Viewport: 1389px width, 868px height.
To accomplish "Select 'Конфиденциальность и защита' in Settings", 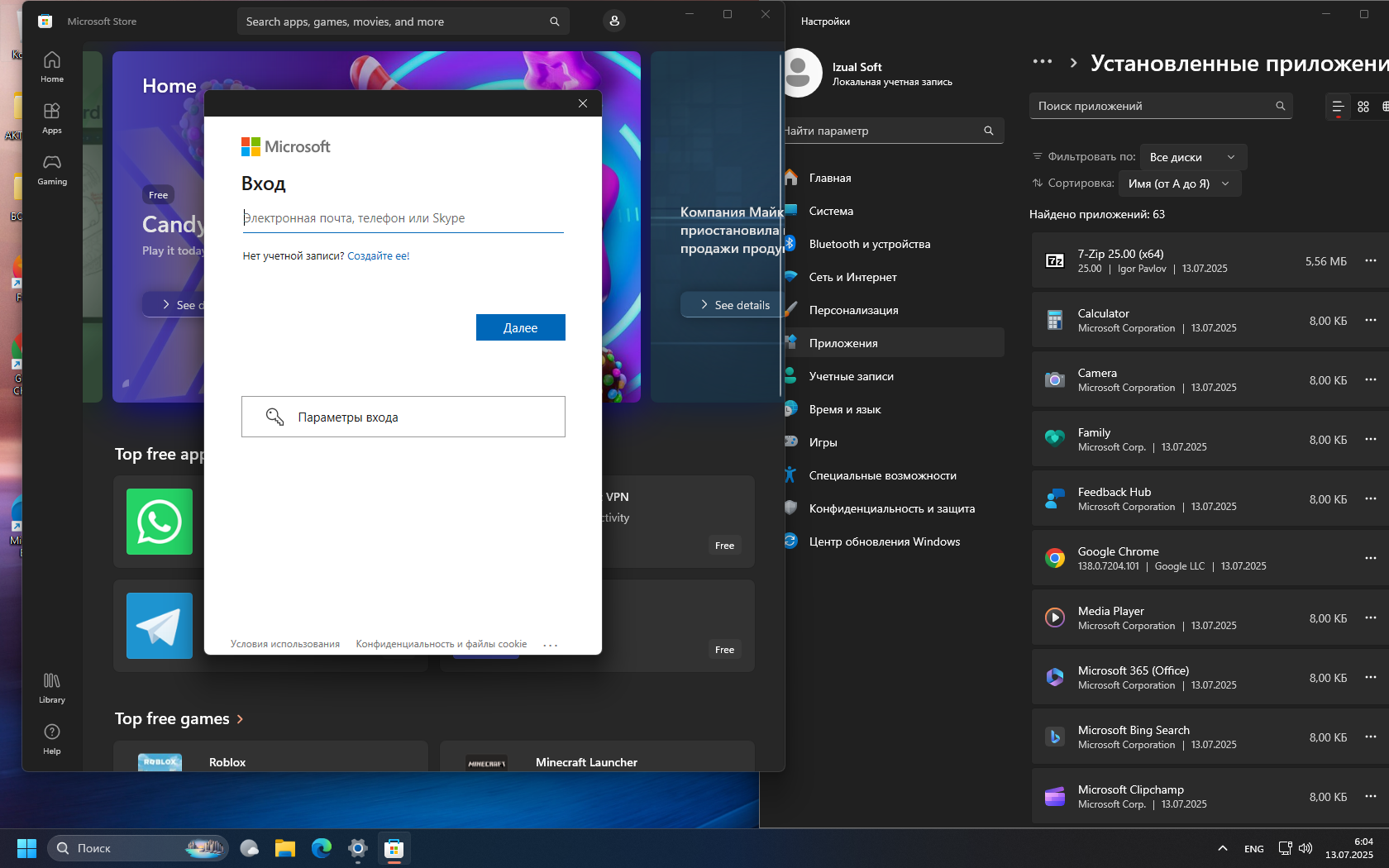I will pos(894,508).
